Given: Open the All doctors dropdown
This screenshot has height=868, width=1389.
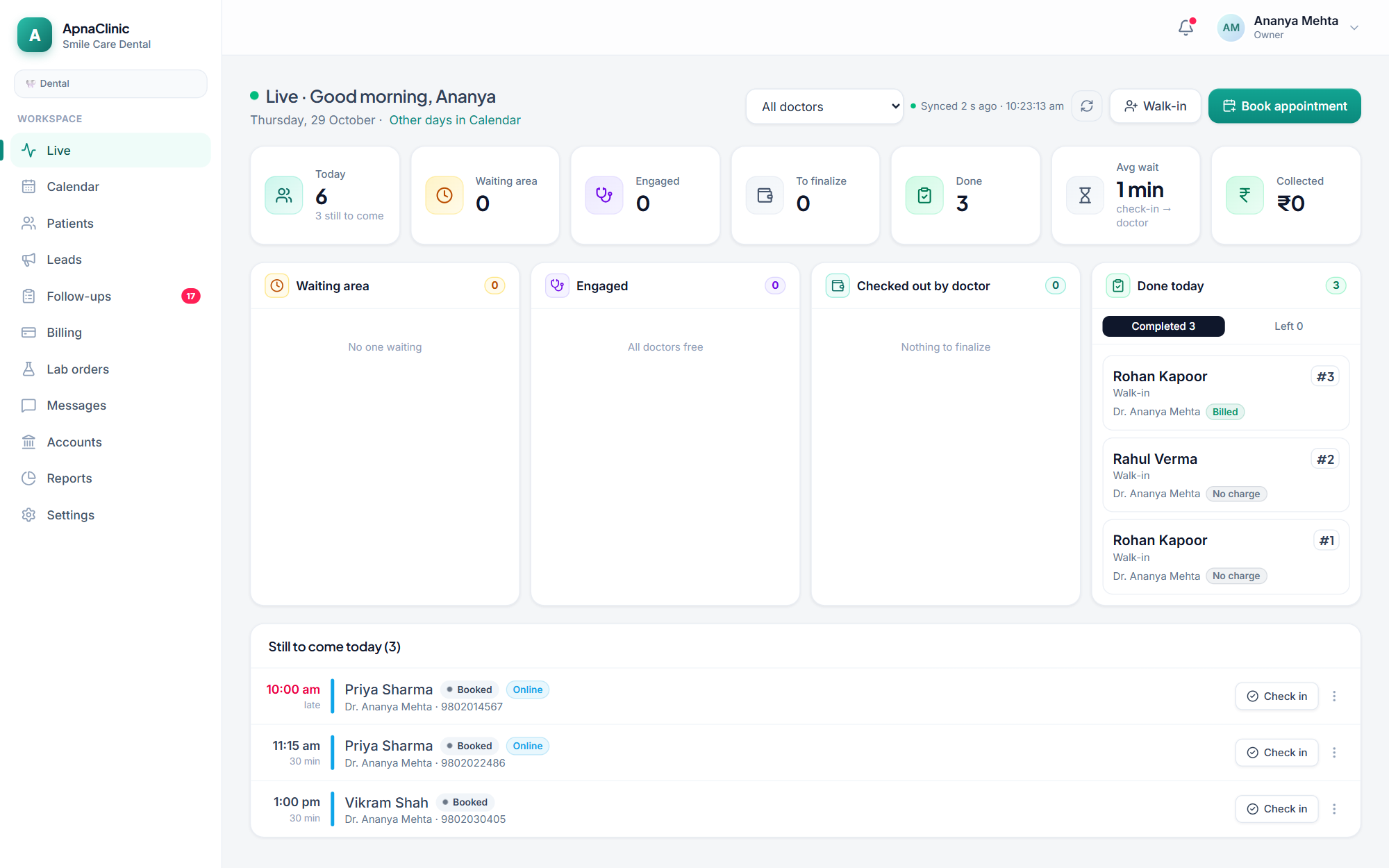Looking at the screenshot, I should (824, 106).
